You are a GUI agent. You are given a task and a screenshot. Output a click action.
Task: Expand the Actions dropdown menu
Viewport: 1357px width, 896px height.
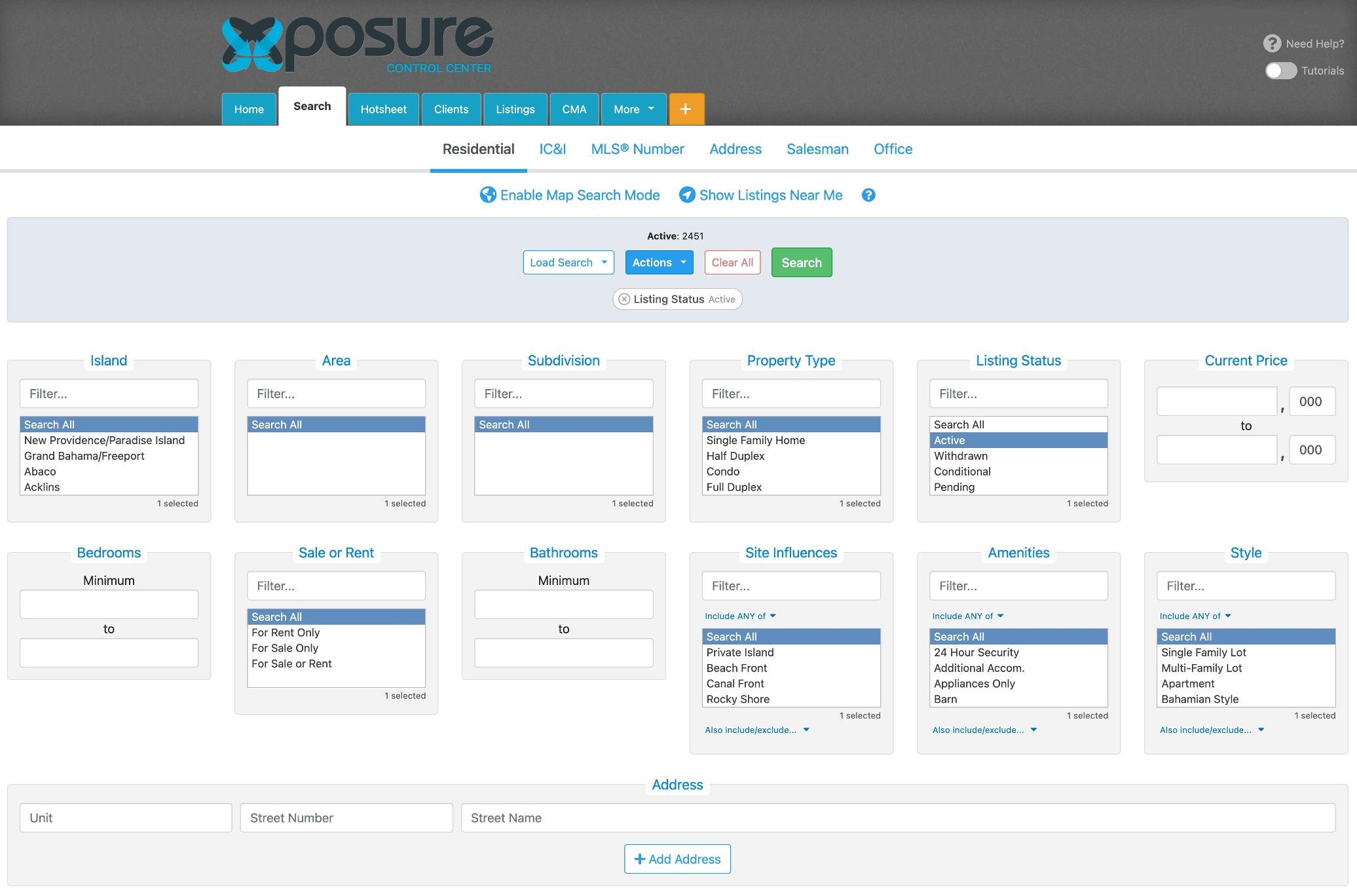[x=659, y=263]
